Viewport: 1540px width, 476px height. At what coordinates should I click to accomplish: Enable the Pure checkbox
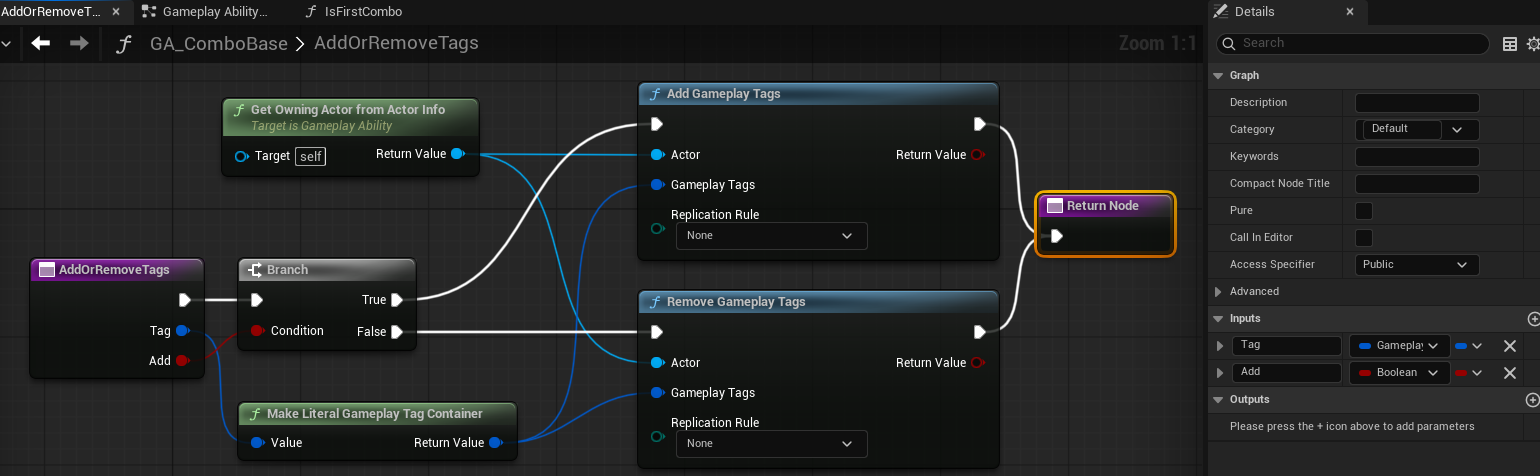click(x=1363, y=211)
